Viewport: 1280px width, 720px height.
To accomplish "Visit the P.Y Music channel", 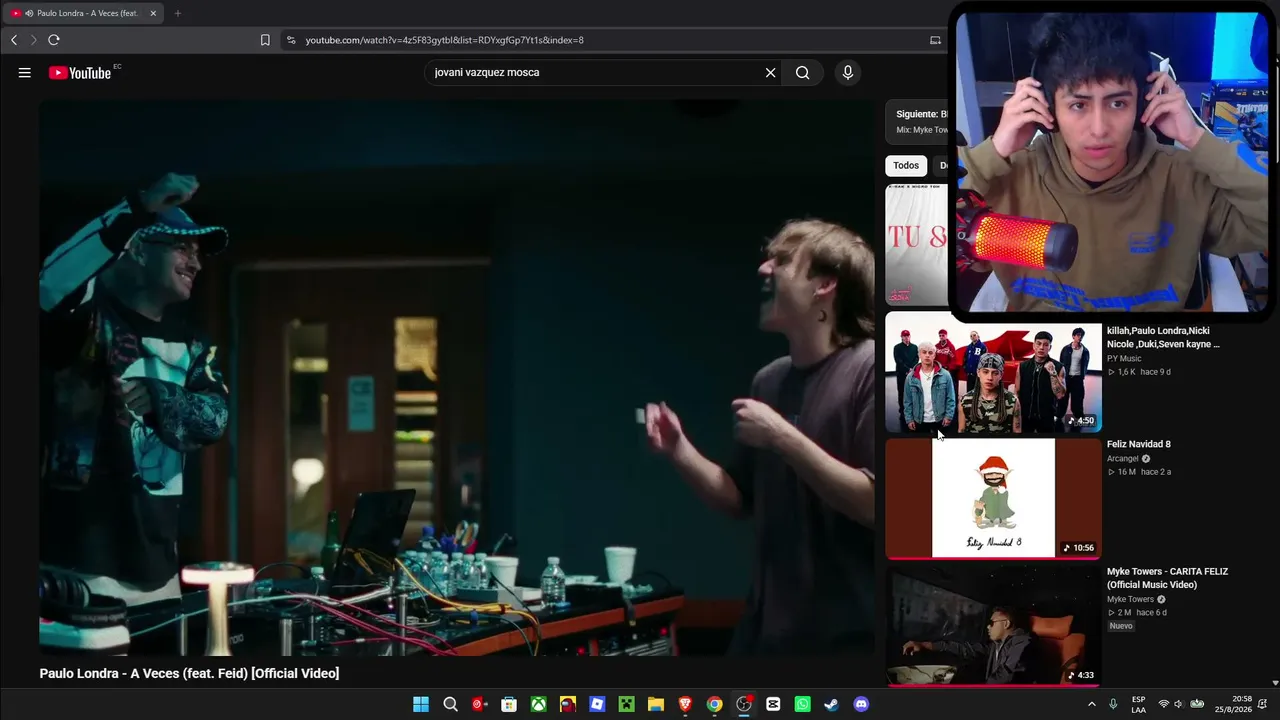I will pos(1124,358).
